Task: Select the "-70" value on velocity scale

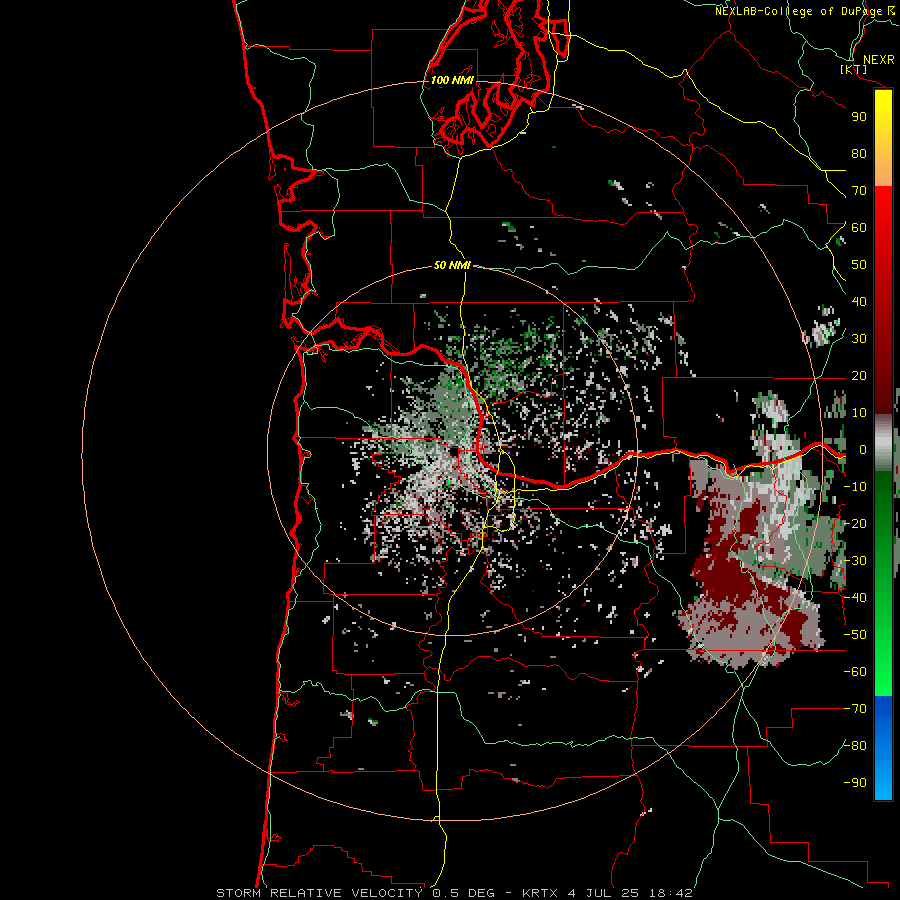Action: coord(855,709)
